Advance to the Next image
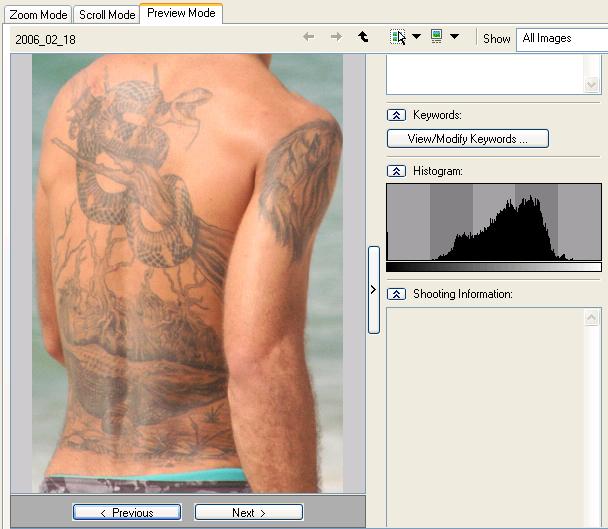 [x=248, y=512]
